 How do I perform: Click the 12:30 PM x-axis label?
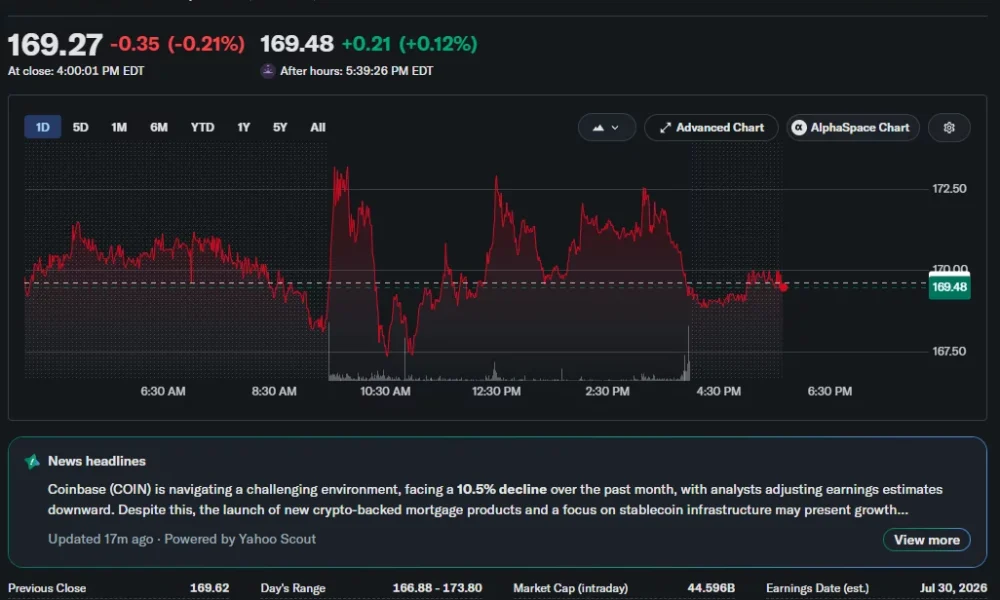pyautogui.click(x=496, y=391)
